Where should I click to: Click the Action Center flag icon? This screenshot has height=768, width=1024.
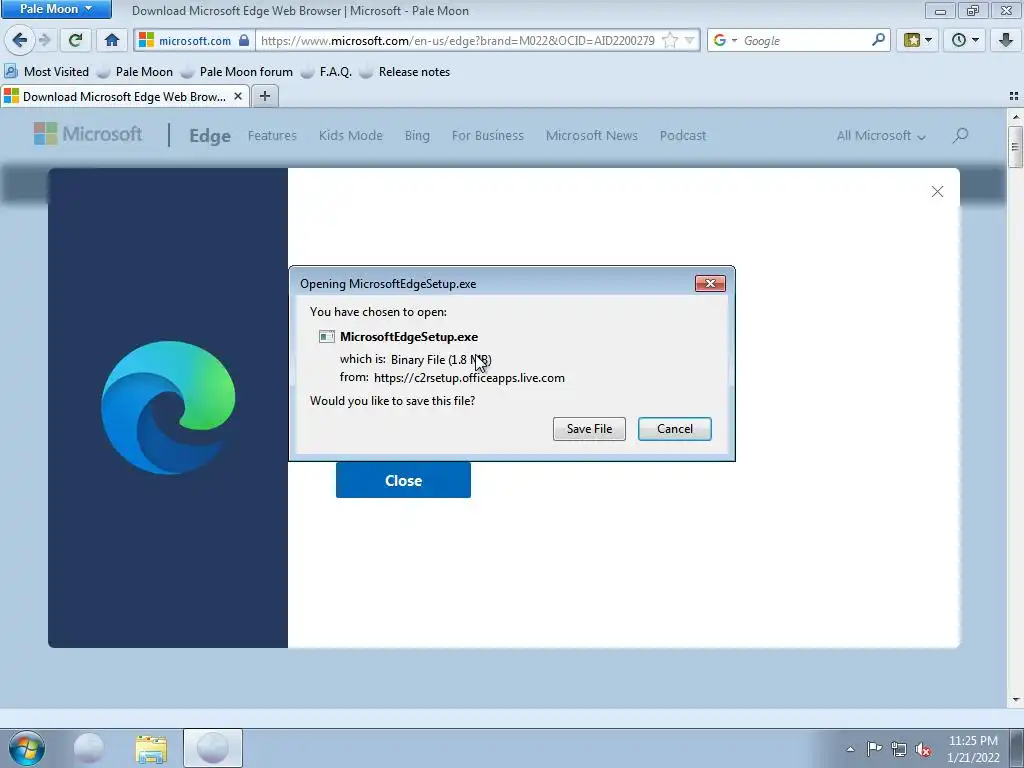pos(874,749)
